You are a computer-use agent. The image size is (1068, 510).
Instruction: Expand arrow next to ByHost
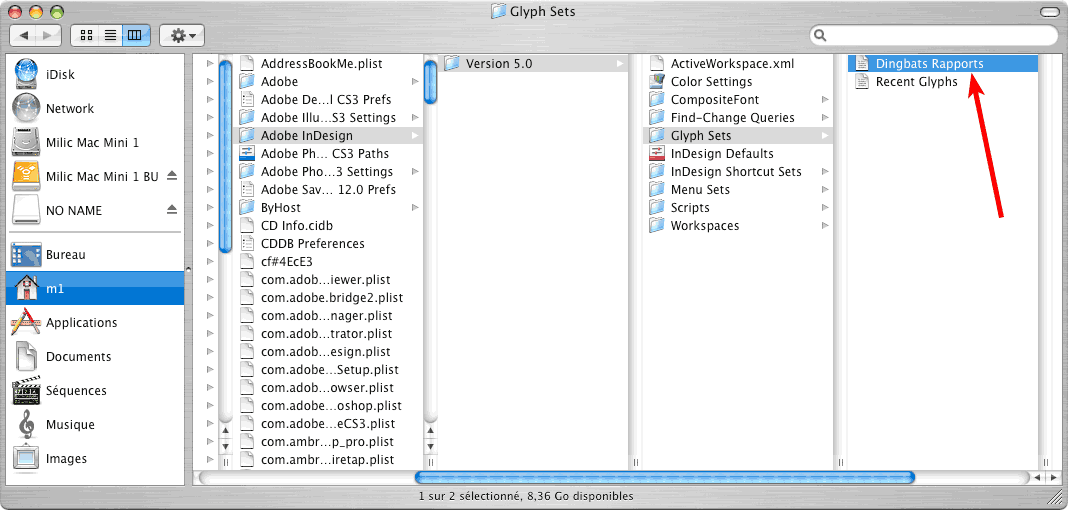pos(415,208)
